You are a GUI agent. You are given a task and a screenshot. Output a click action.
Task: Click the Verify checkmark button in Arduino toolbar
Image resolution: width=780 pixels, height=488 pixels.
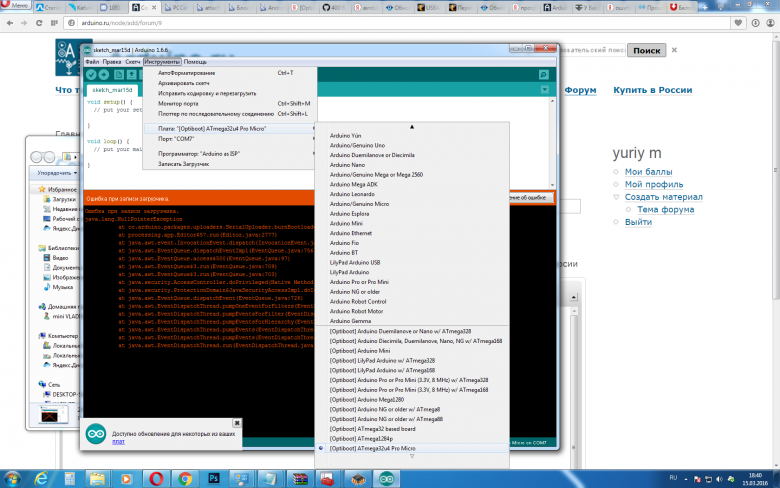pyautogui.click(x=91, y=75)
